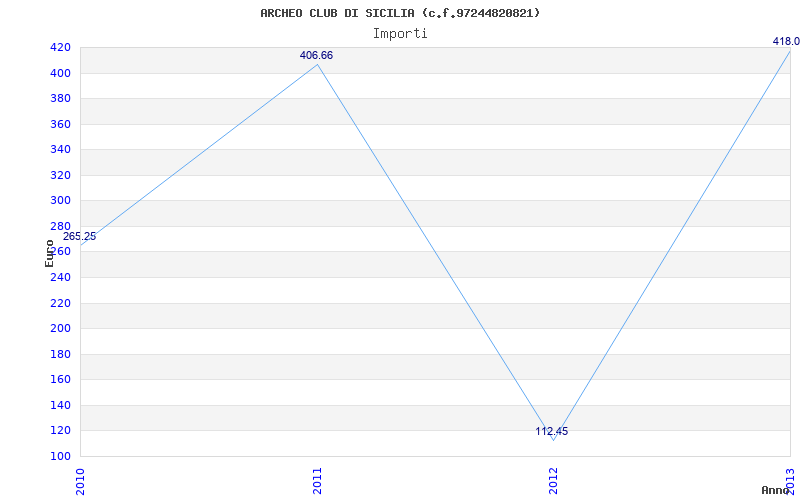This screenshot has height=500, width=800.
Task: Click the 140 y-axis tick label
Action: (60, 406)
